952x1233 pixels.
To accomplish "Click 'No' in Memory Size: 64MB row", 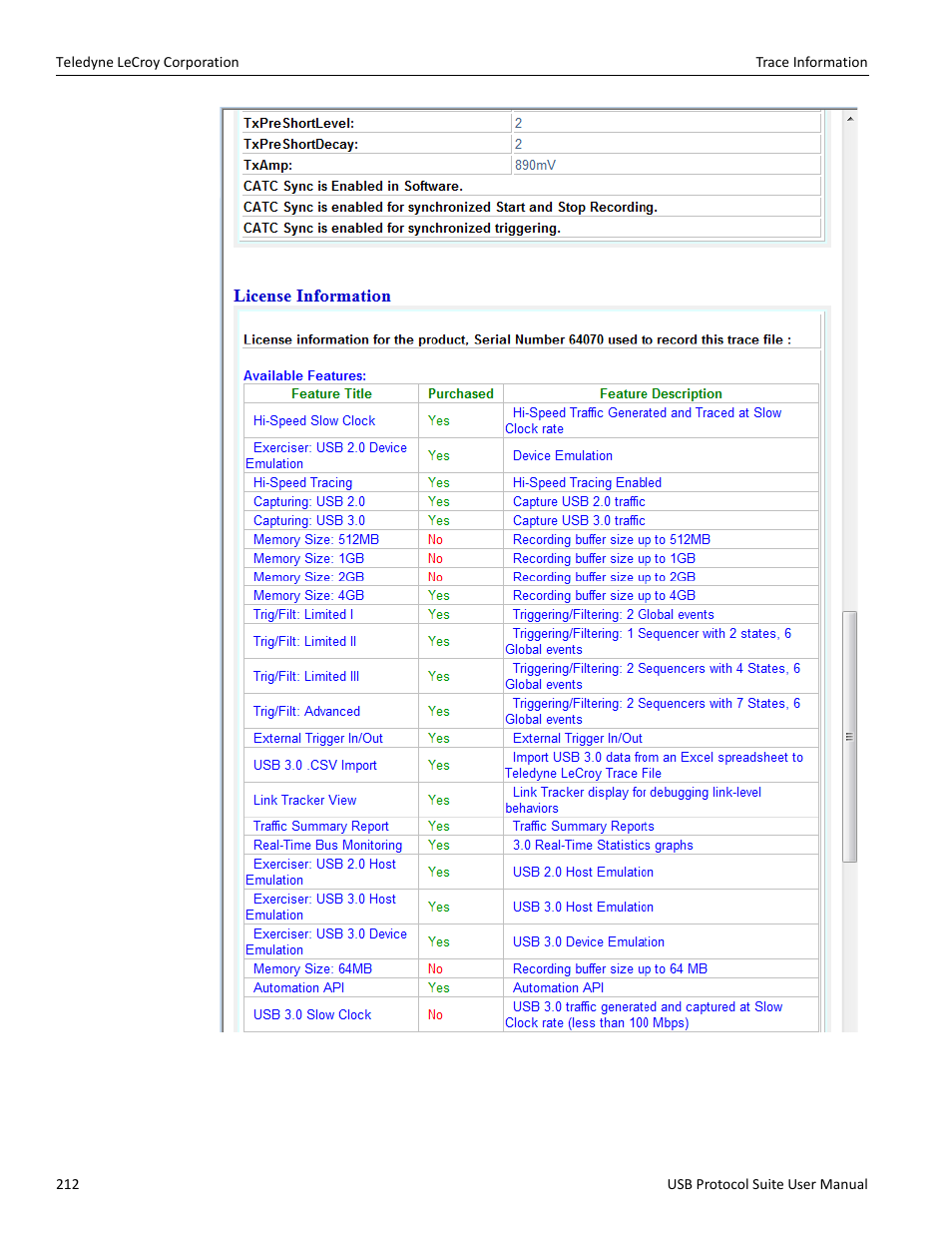I will 436,969.
